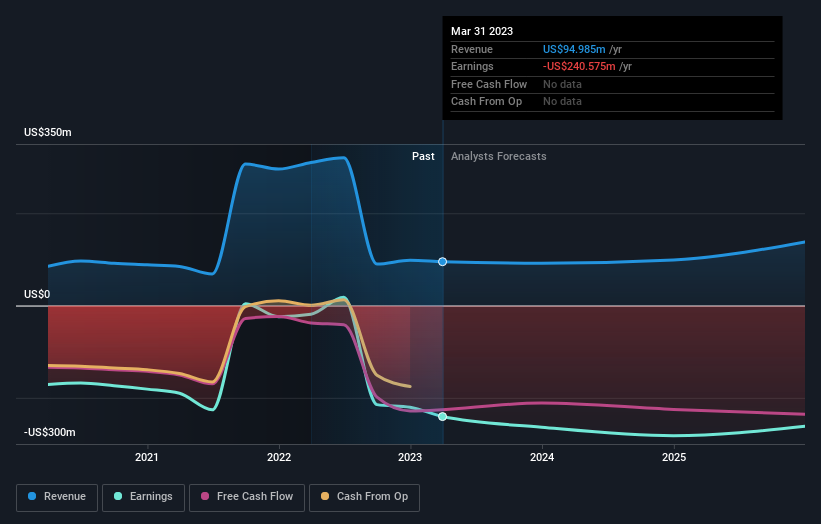This screenshot has width=821, height=524.
Task: Click the Revenue row label in the tooltip
Action: click(472, 49)
